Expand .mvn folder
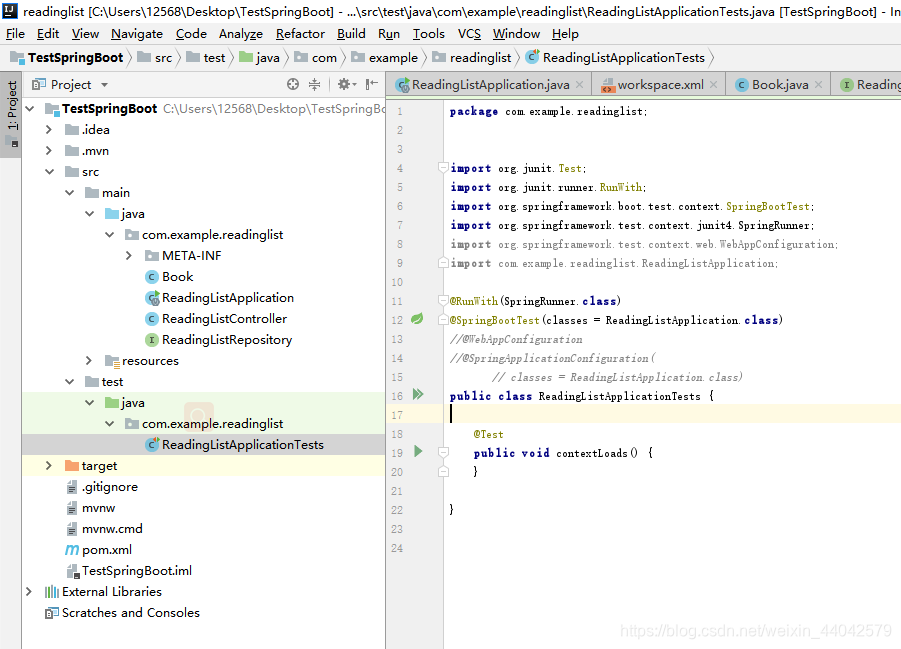 [x=49, y=151]
